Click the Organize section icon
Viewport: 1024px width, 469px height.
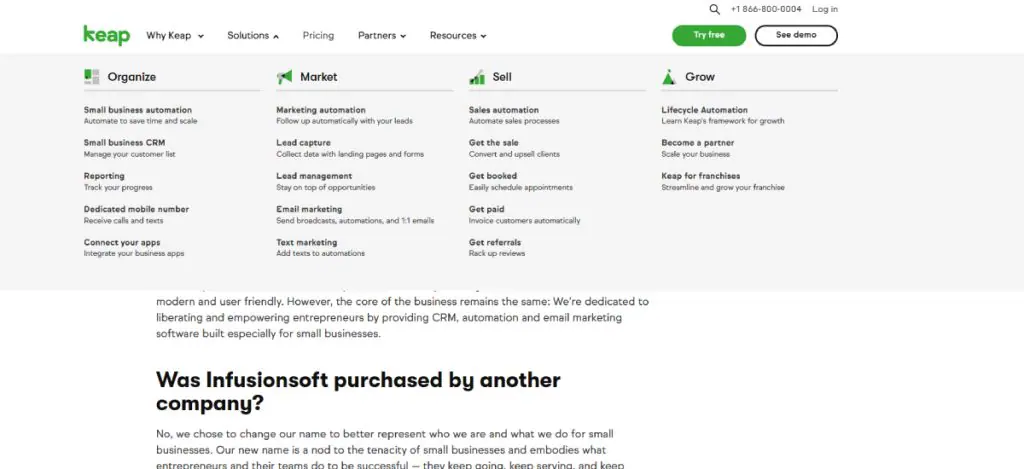92,76
